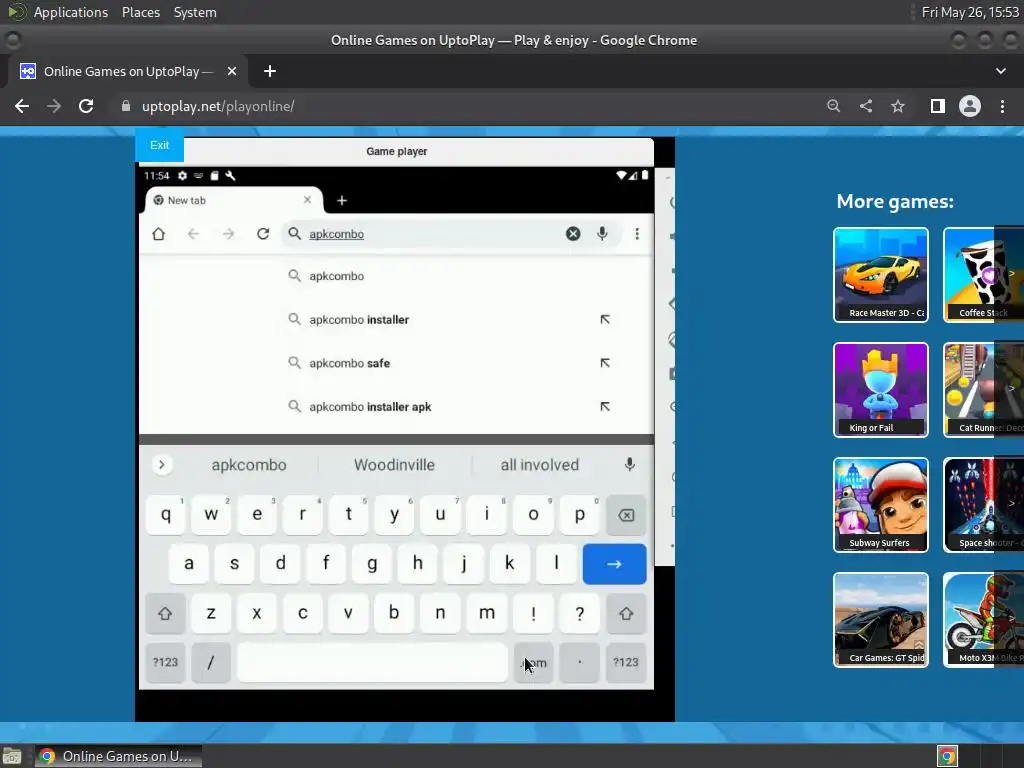1024x768 pixels.
Task: Tap the q key on keyboard
Action: (166, 515)
